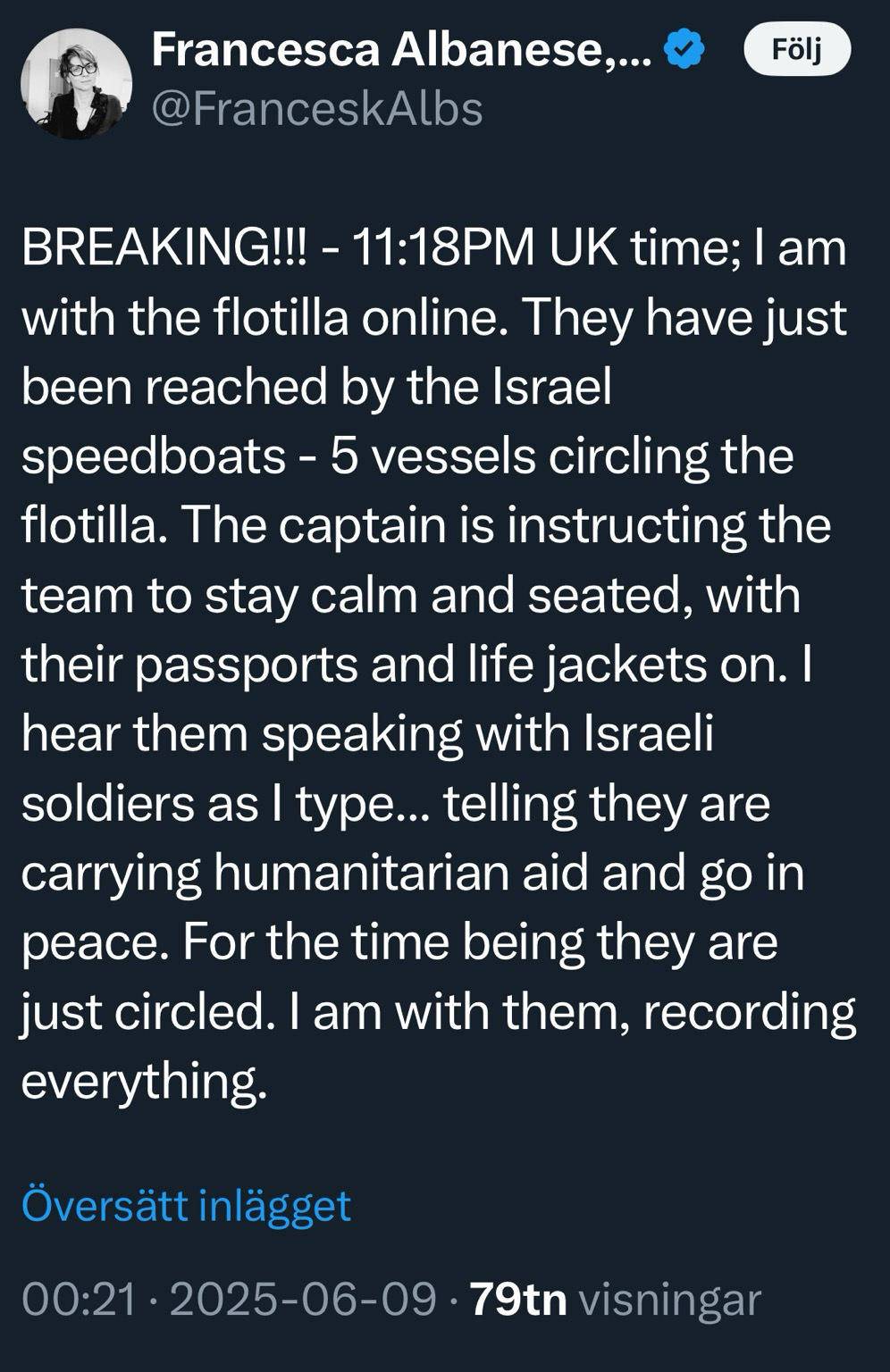Open the 79tn visningar view count
Viewport: 890px width, 1372px height.
click(x=616, y=1299)
